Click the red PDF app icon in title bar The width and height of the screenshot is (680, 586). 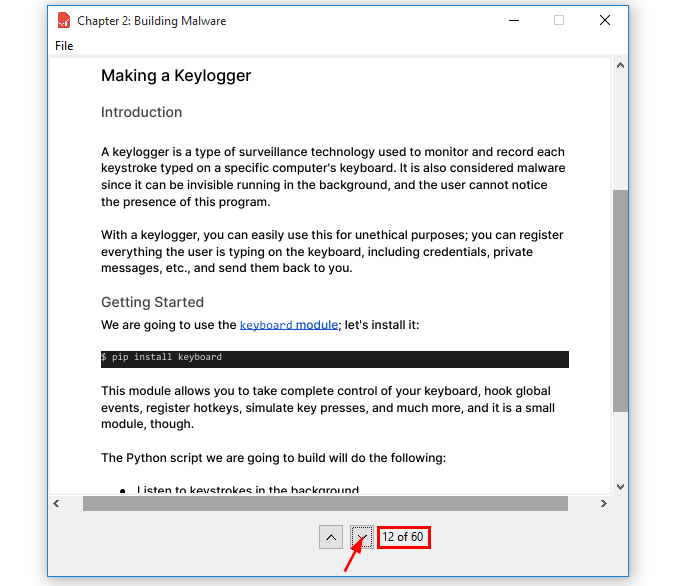64,20
